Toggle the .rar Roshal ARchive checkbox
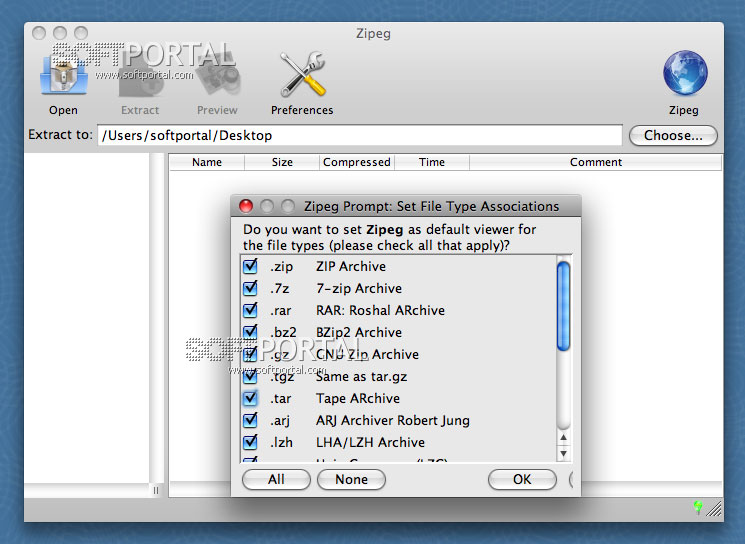Screen dimensions: 745x544 pyautogui.click(x=250, y=310)
